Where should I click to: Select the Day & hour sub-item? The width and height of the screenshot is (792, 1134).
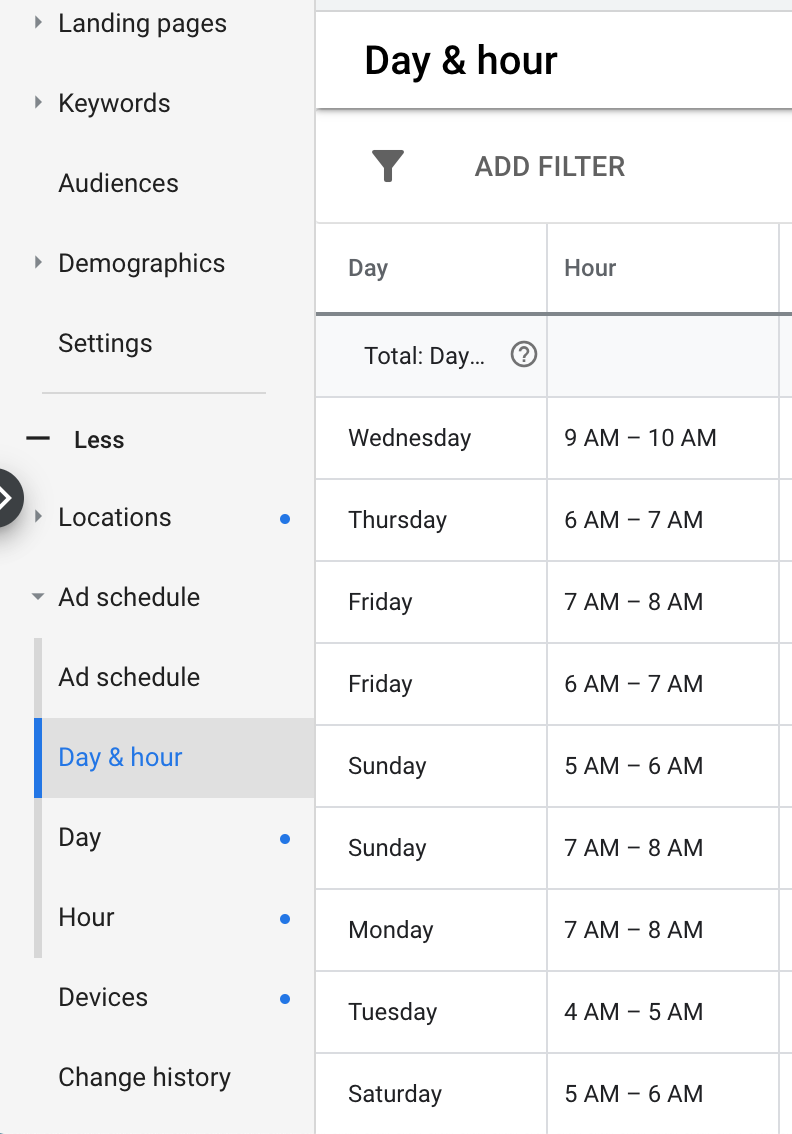[x=121, y=757]
